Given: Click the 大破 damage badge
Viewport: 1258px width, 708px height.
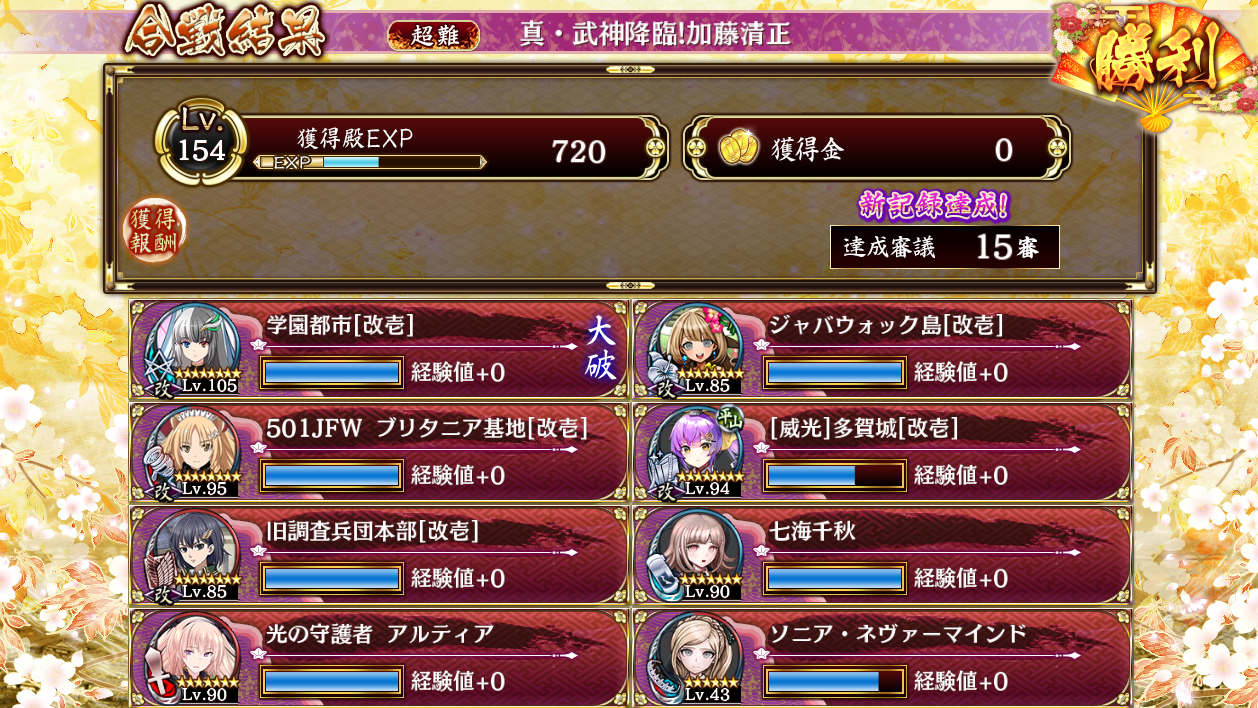Looking at the screenshot, I should coord(600,349).
